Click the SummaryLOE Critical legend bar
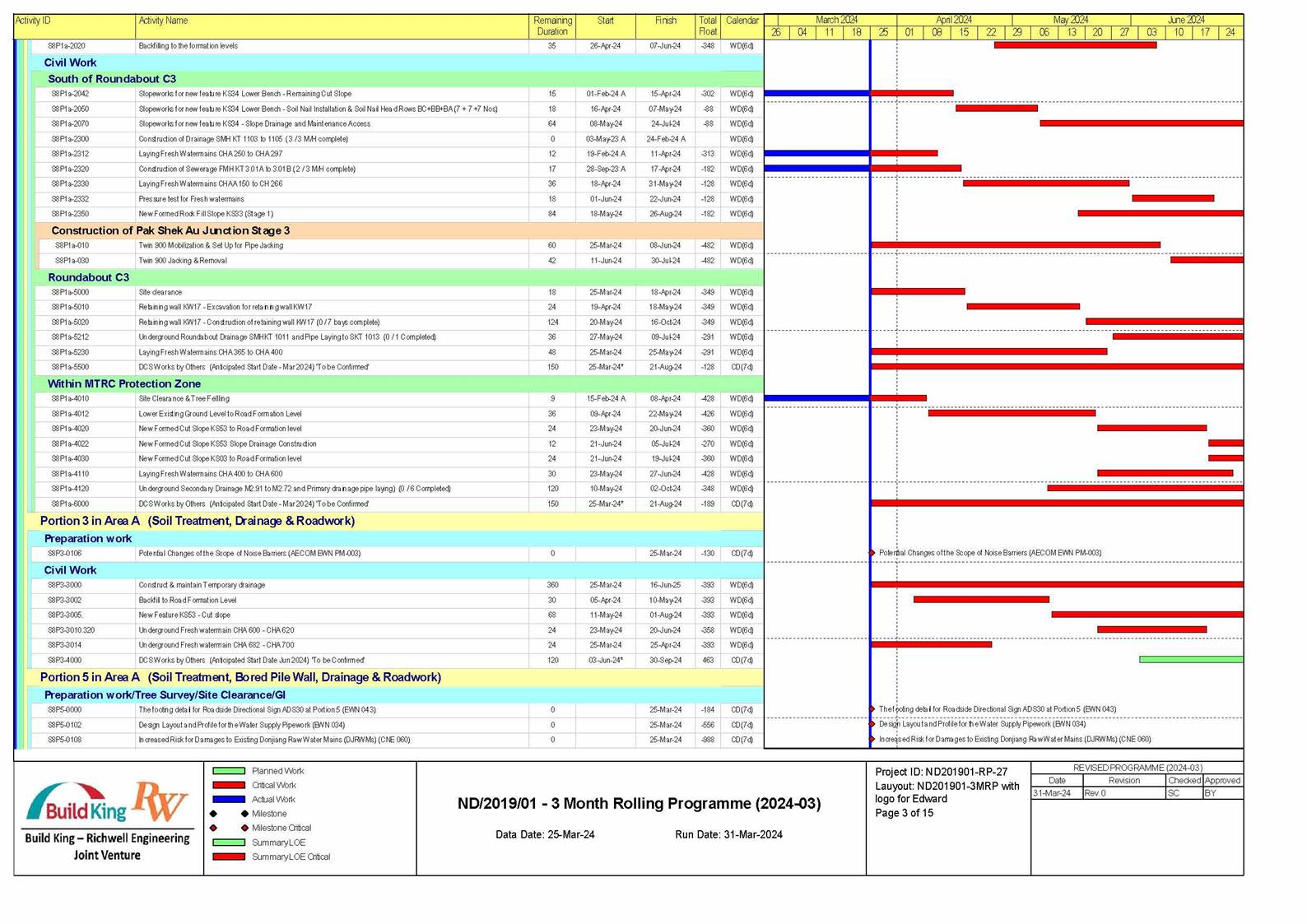Image resolution: width=1307 pixels, height=924 pixels. click(x=229, y=857)
